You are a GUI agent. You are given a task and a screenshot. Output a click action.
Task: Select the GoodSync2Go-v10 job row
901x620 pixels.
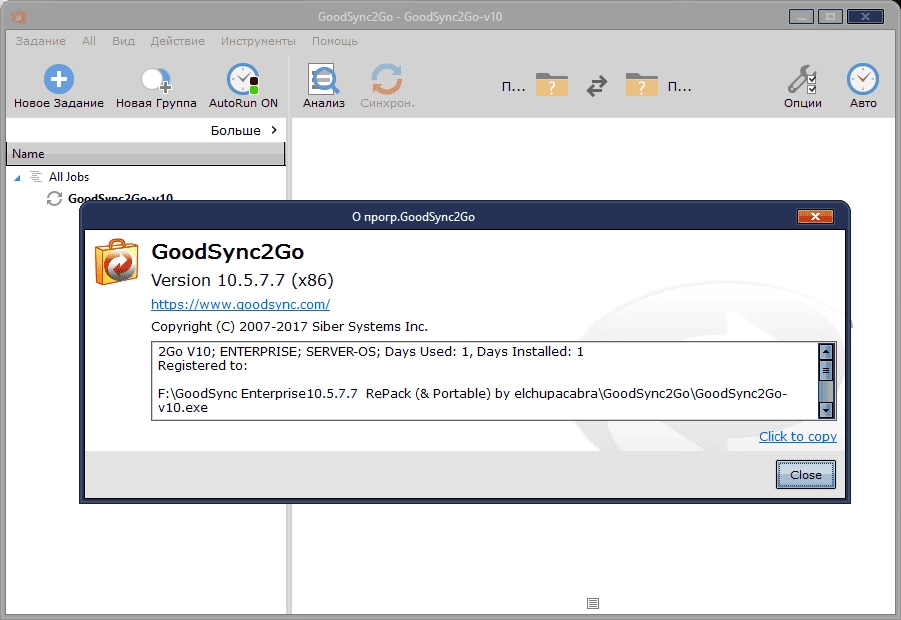tap(120, 198)
